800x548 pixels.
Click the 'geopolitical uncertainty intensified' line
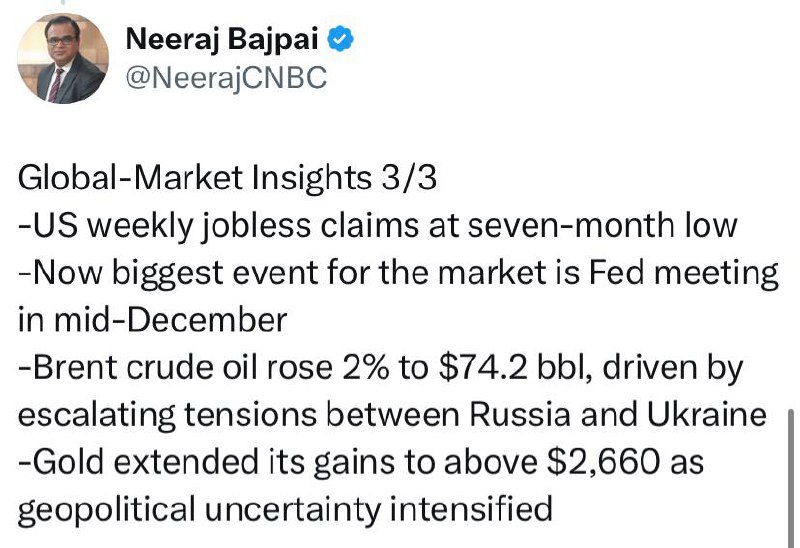pos(285,510)
